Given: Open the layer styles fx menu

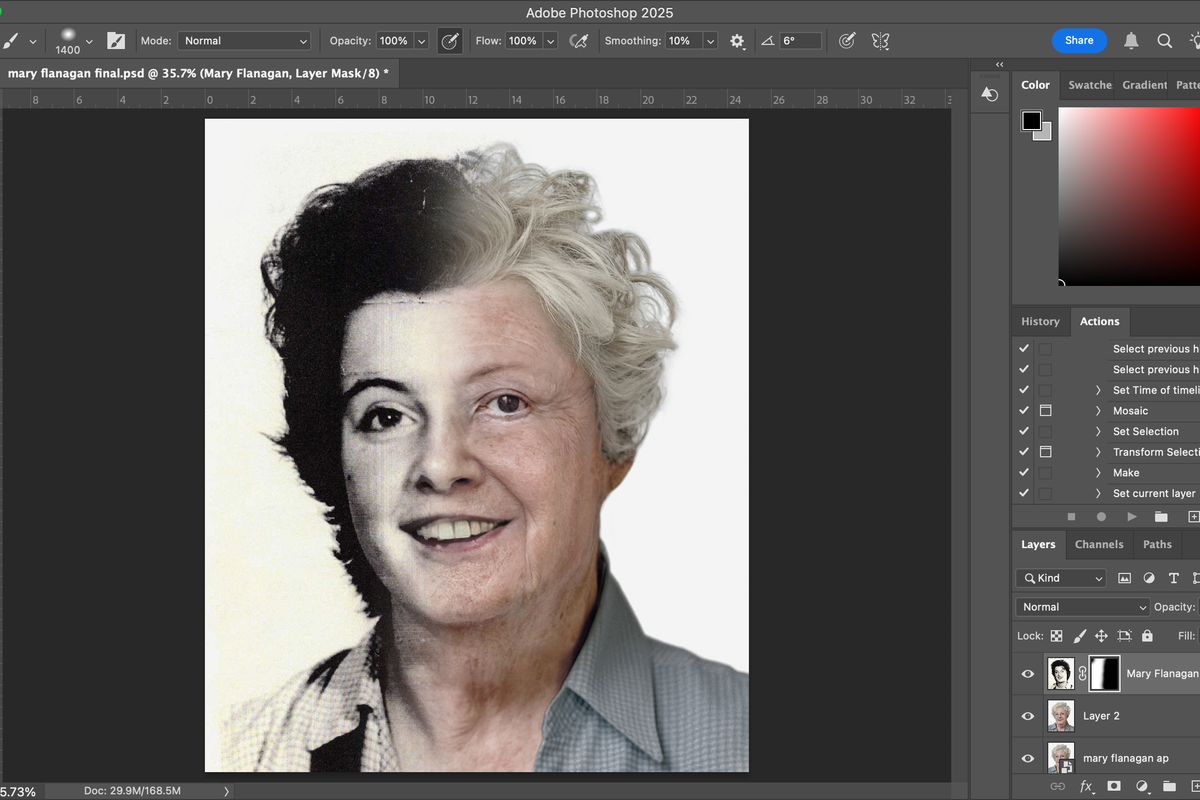Looking at the screenshot, I should [x=1086, y=786].
